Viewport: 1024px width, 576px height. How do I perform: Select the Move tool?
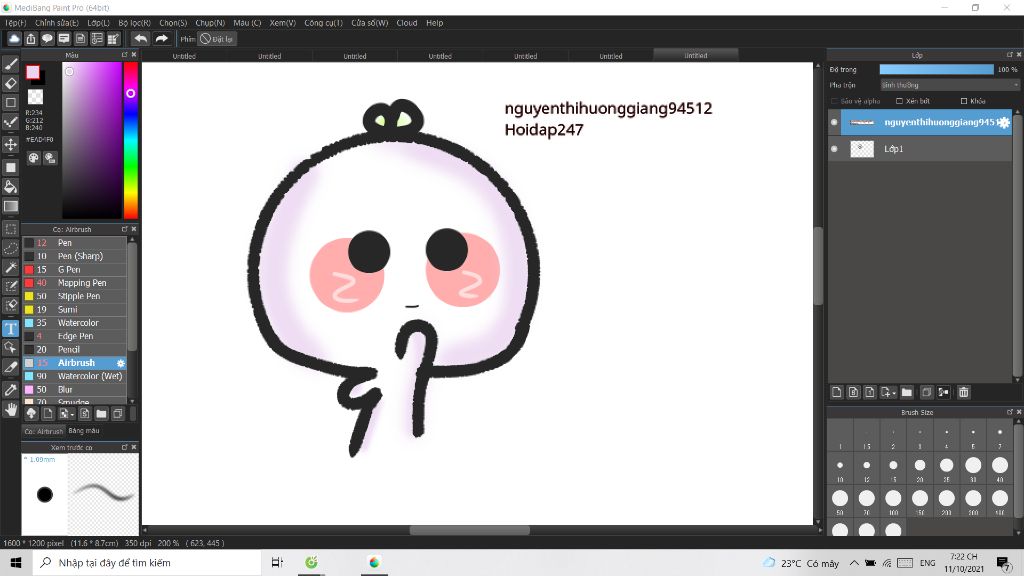tap(11, 144)
